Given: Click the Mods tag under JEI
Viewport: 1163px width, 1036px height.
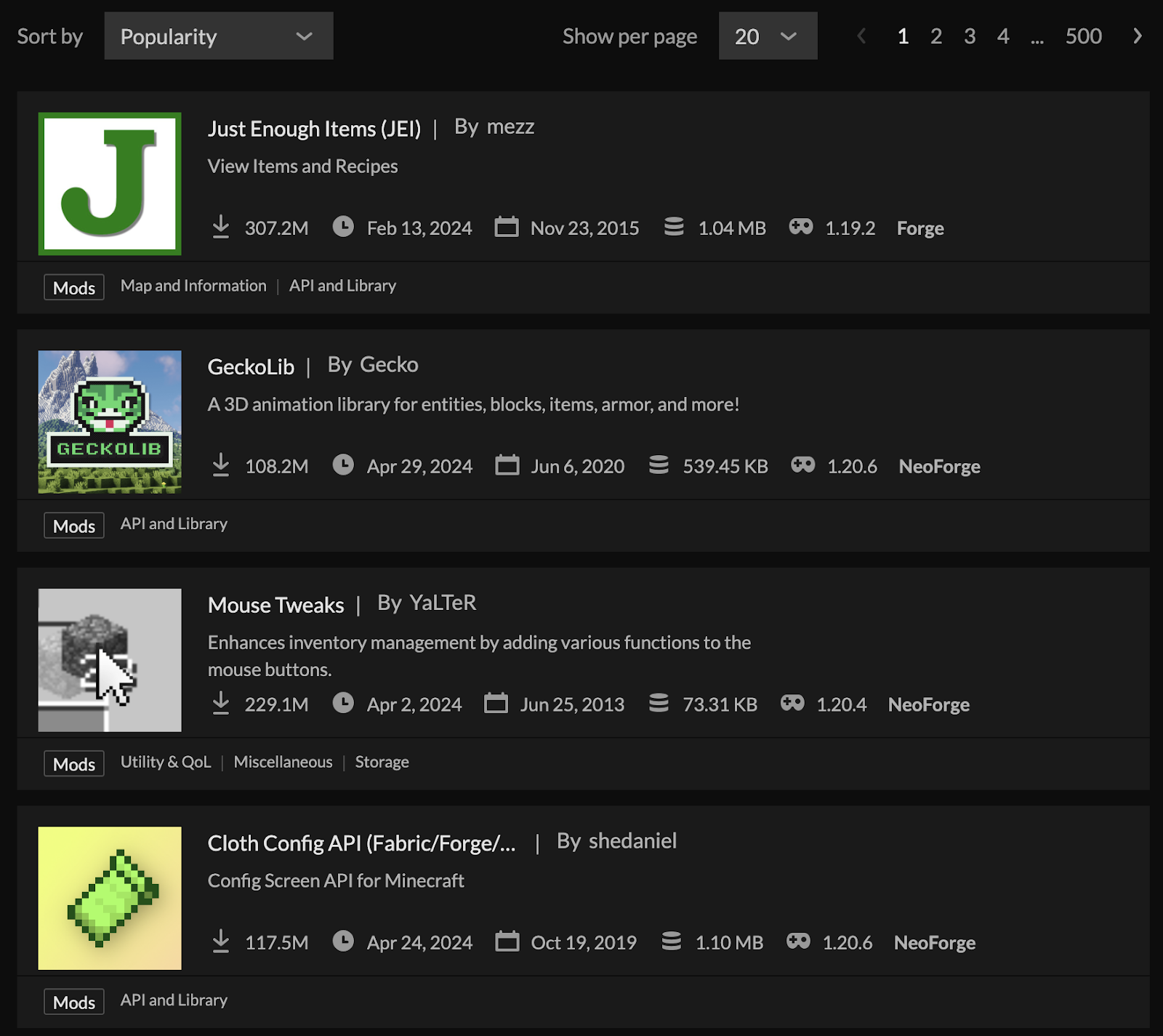Looking at the screenshot, I should [74, 287].
